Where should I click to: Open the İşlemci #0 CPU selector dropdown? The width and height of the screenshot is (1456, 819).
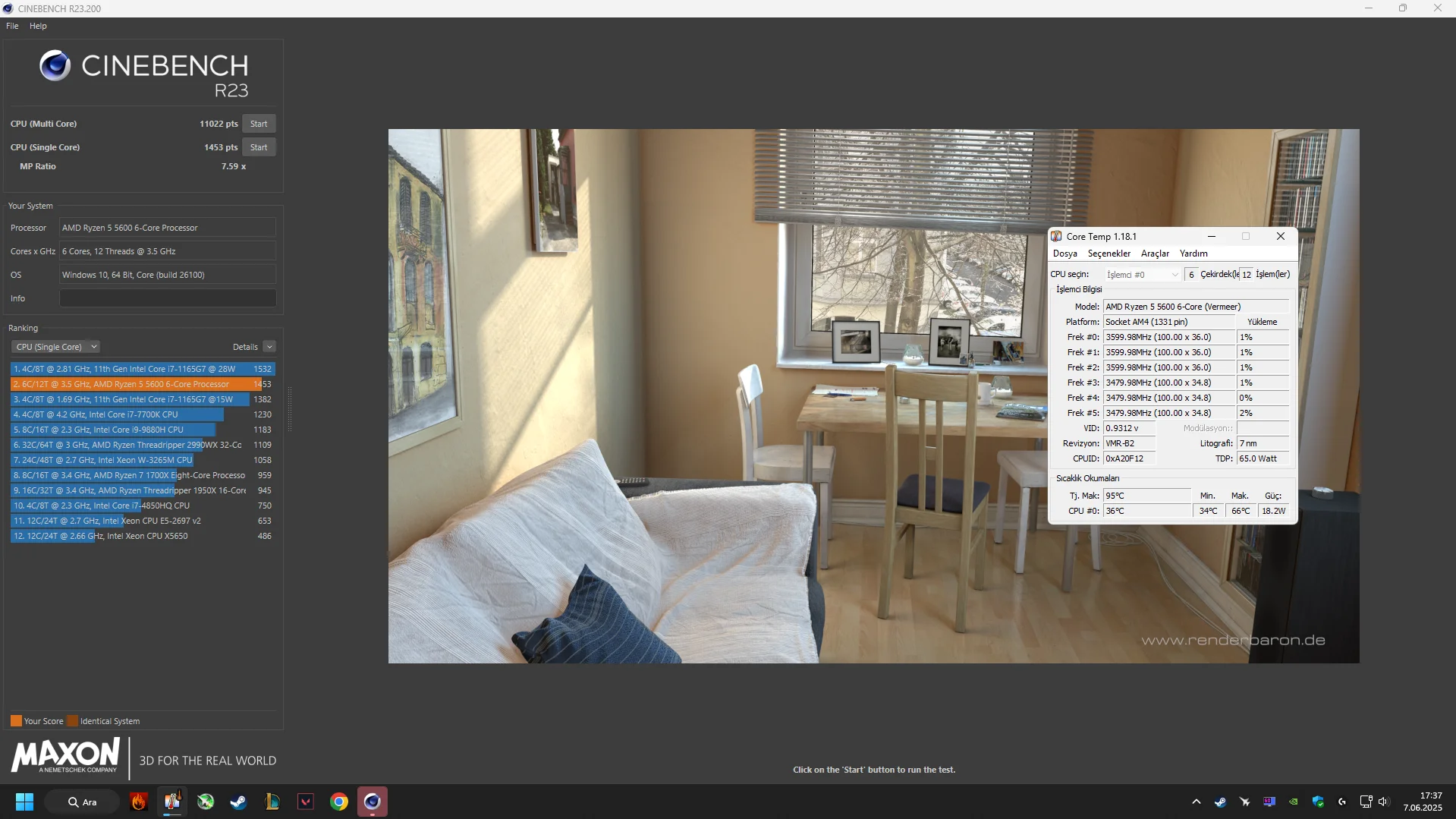tap(1142, 274)
